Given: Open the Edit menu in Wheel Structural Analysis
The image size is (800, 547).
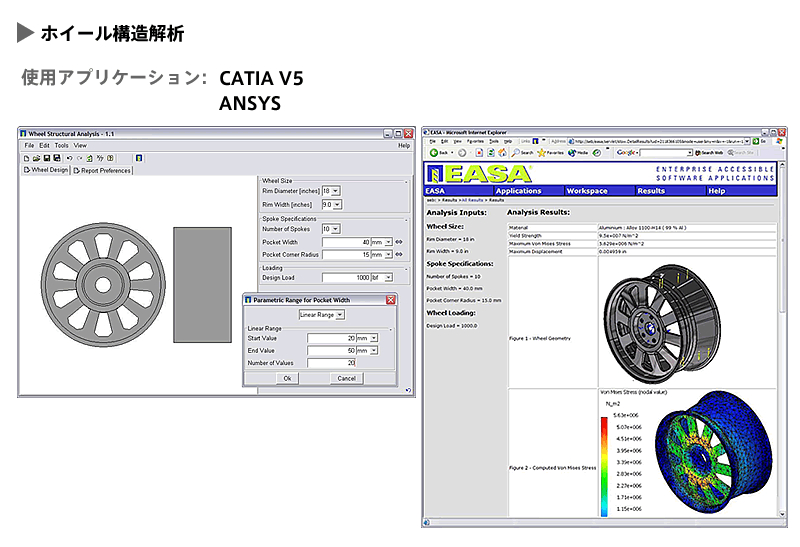Looking at the screenshot, I should coord(44,145).
